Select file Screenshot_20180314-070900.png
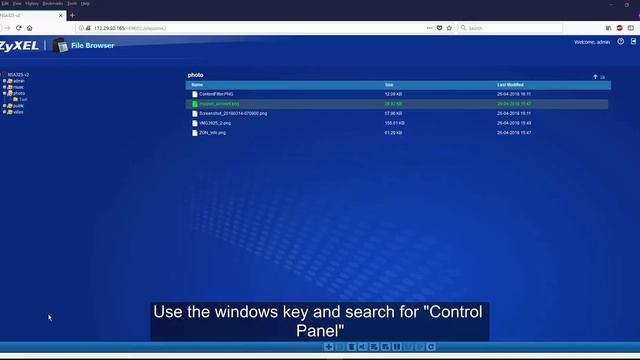The image size is (640, 360). pyautogui.click(x=233, y=113)
